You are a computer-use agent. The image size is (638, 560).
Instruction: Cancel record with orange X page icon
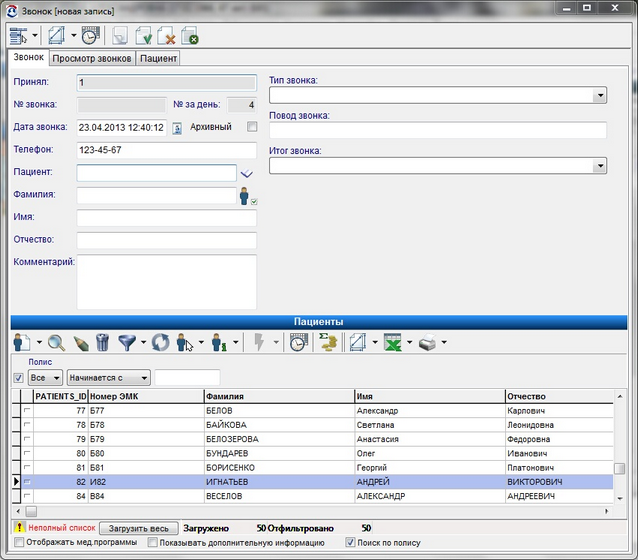[x=166, y=36]
